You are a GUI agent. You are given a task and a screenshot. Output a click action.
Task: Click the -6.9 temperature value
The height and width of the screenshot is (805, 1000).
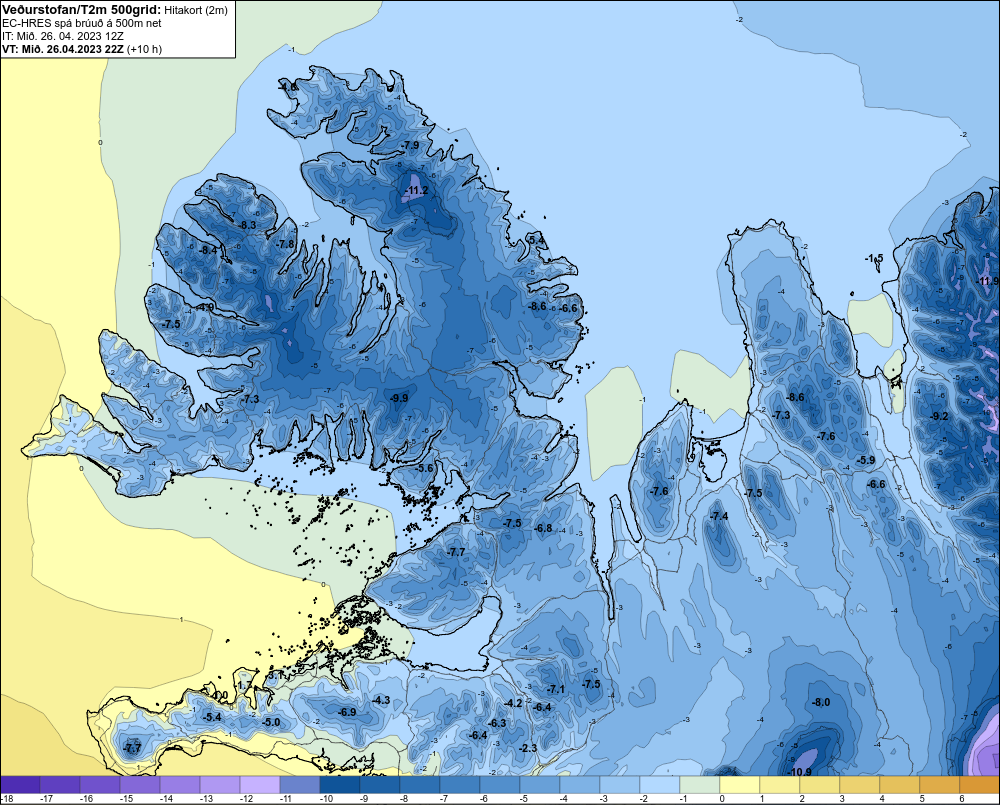click(x=348, y=712)
